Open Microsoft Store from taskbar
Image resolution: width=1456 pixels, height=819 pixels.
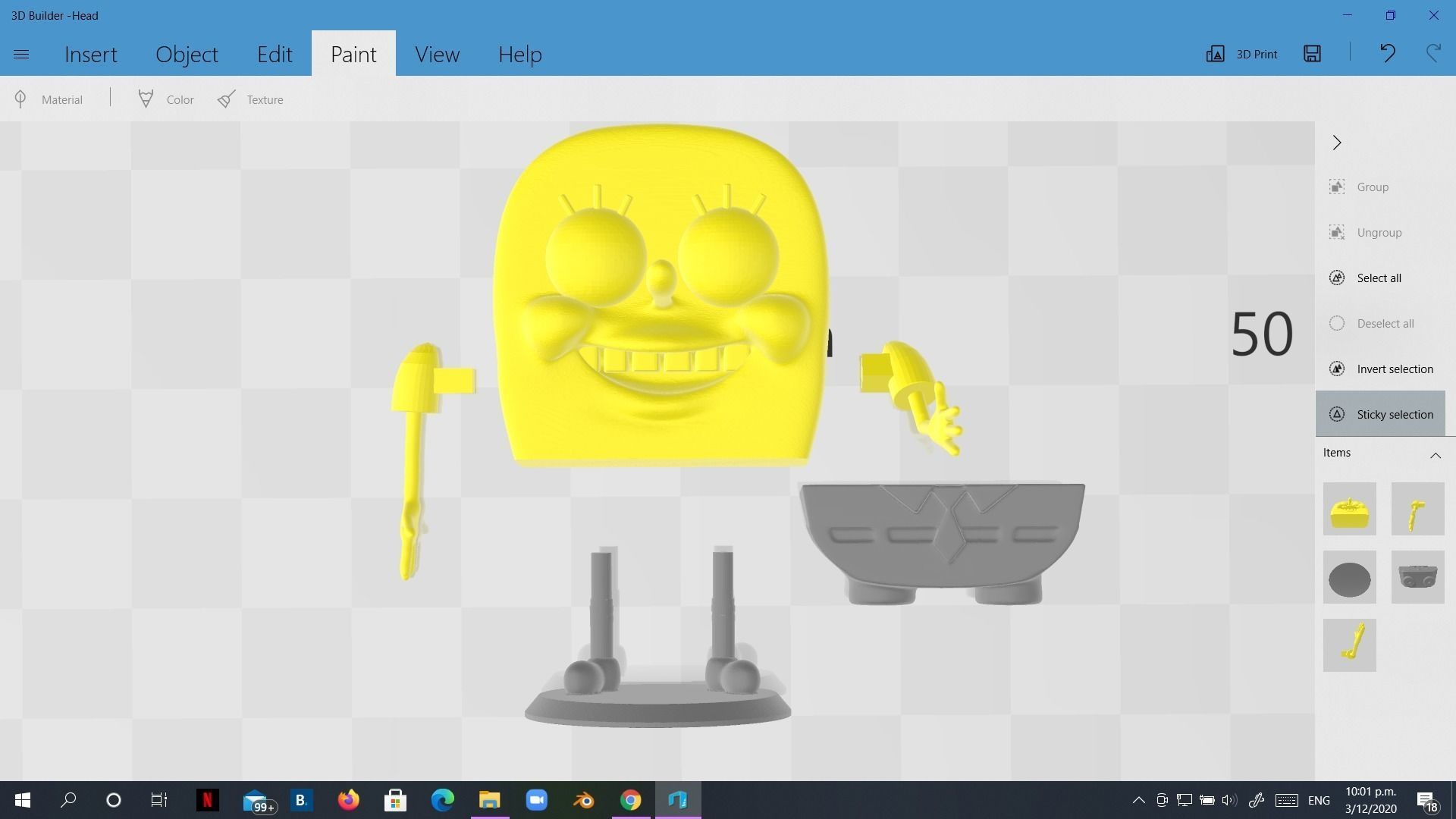tap(395, 800)
